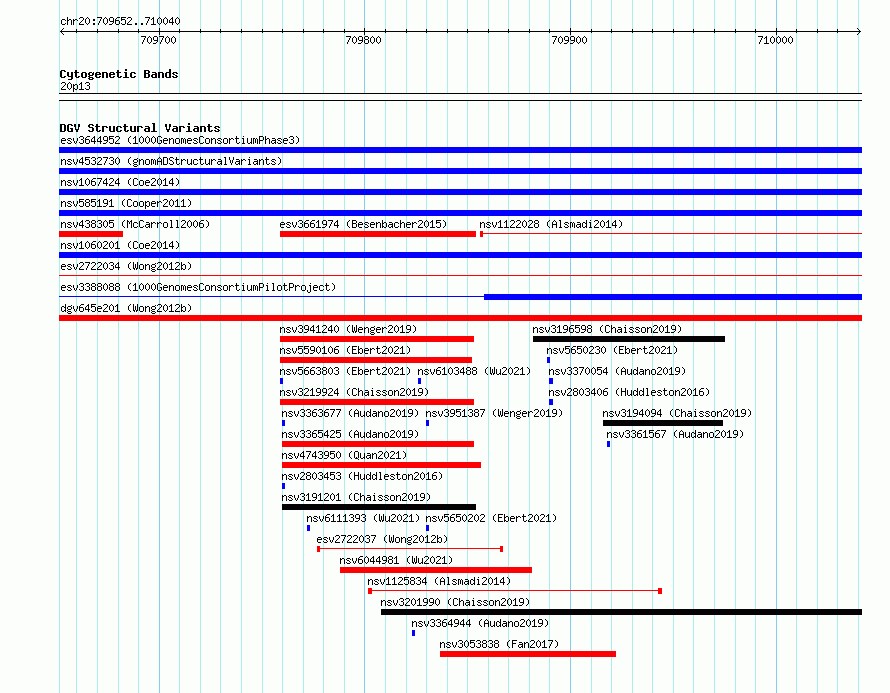Click the DGV Structural Variants track title
Viewport: 890px width, 693px height.
point(140,128)
